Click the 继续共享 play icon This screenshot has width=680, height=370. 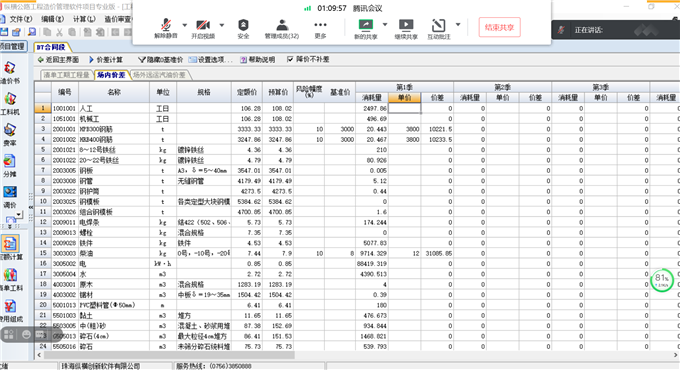click(406, 29)
